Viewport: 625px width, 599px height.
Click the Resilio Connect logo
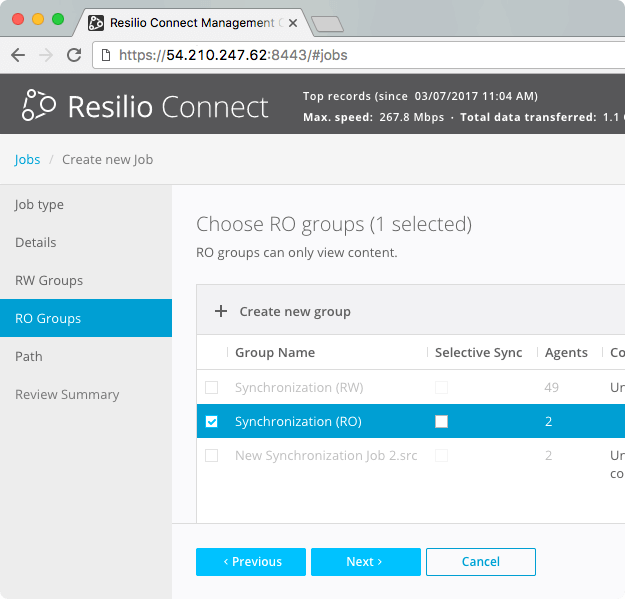[x=145, y=106]
